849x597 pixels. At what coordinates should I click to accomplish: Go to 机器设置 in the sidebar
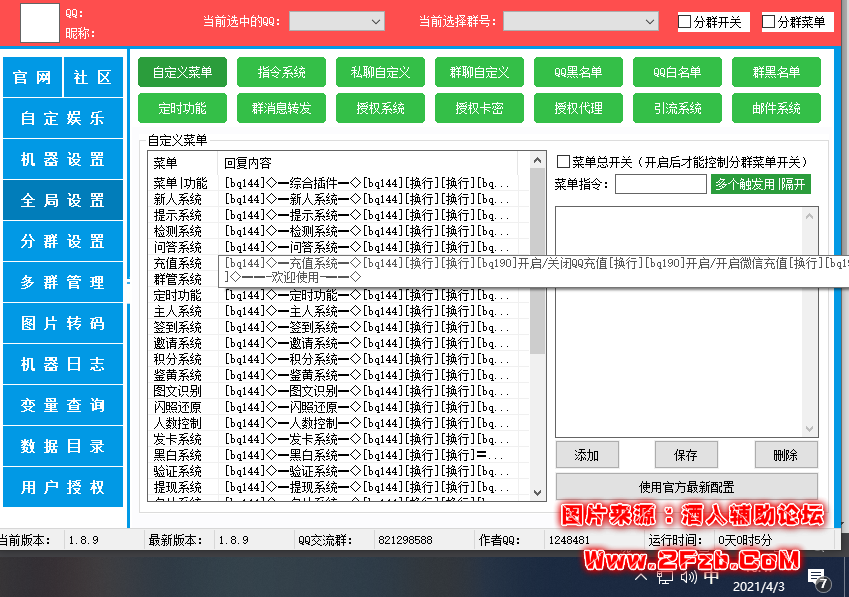pos(63,159)
